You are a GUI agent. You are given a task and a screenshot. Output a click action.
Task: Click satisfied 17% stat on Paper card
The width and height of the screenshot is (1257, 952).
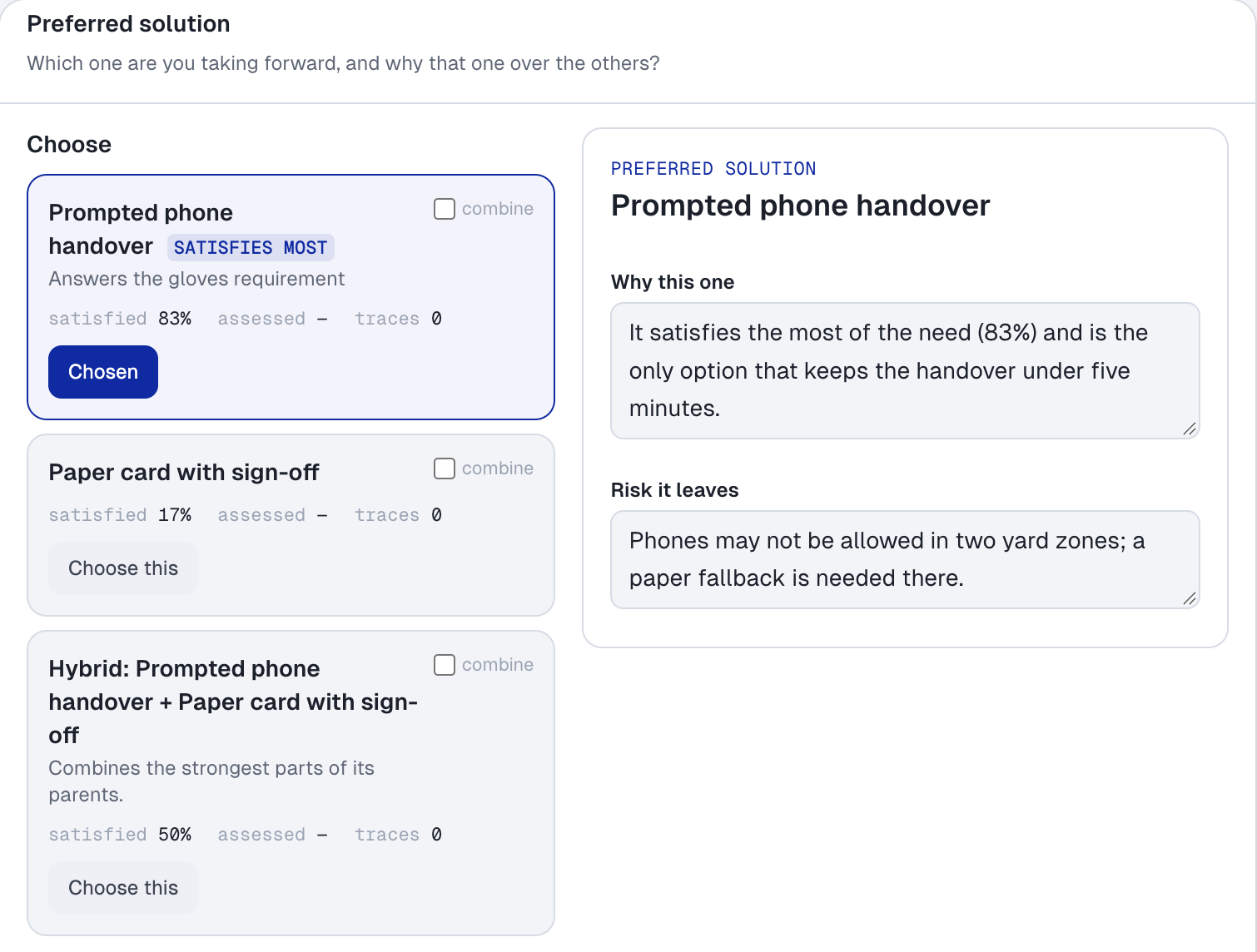tap(120, 515)
